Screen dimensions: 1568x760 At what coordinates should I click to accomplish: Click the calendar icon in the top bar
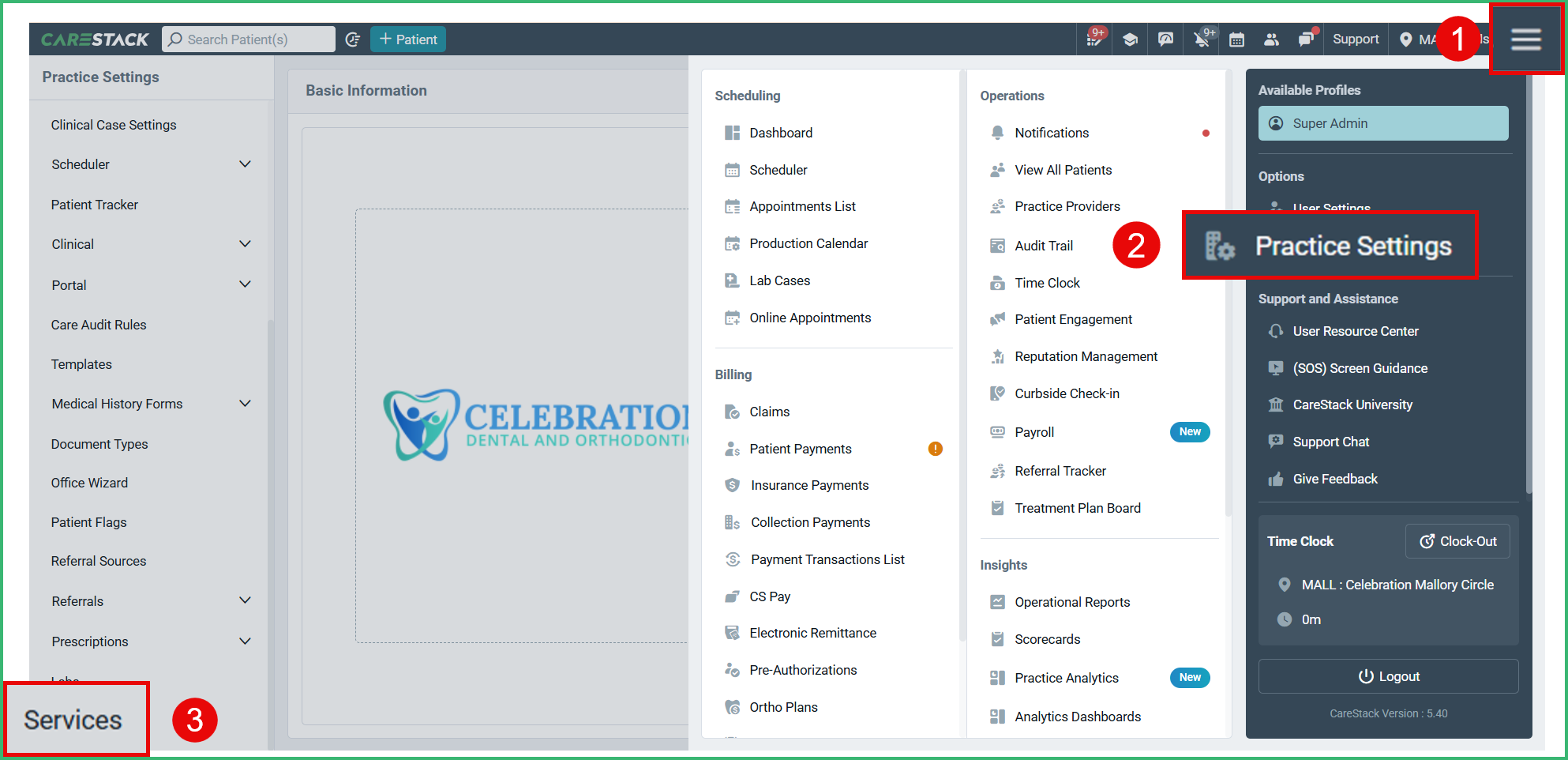point(1236,39)
